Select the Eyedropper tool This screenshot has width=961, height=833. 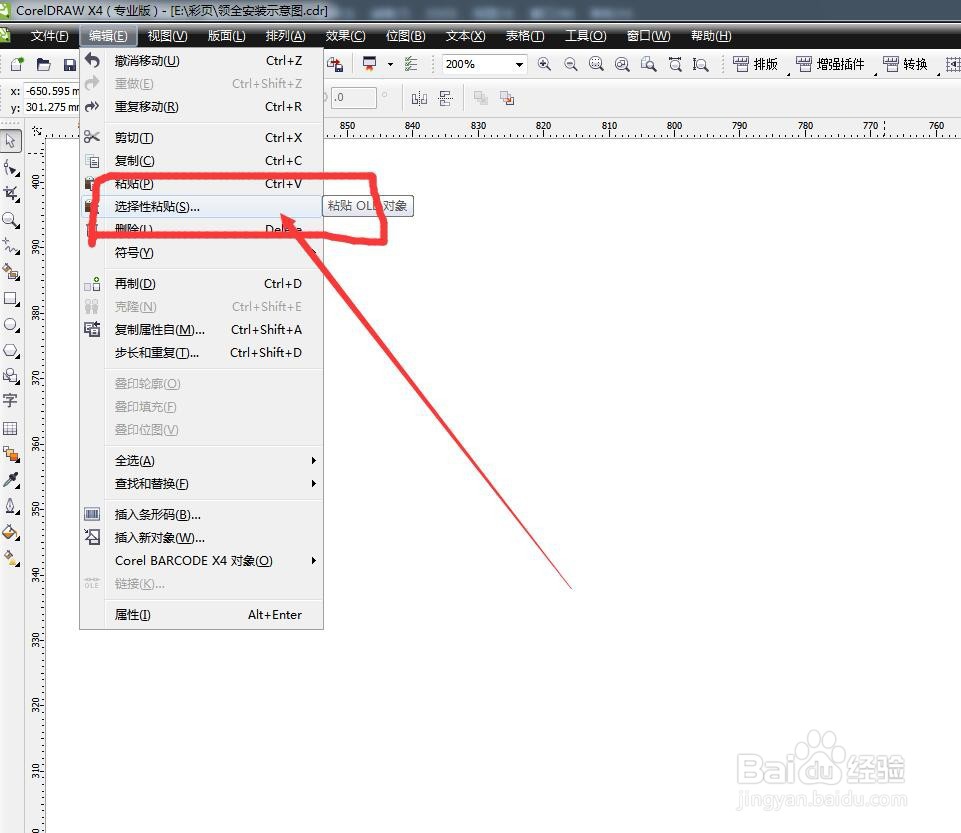coord(10,480)
